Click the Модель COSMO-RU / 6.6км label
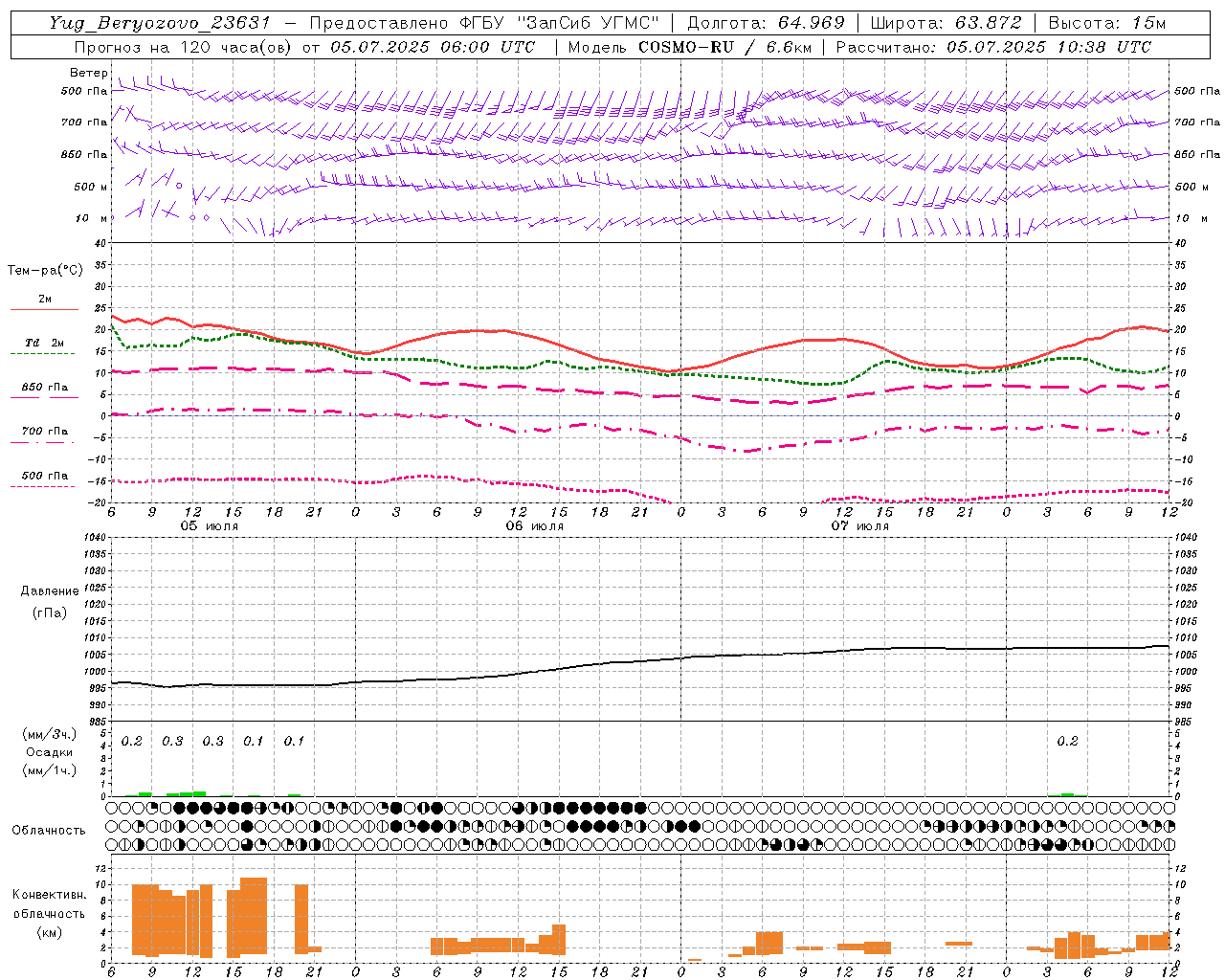 (x=689, y=47)
